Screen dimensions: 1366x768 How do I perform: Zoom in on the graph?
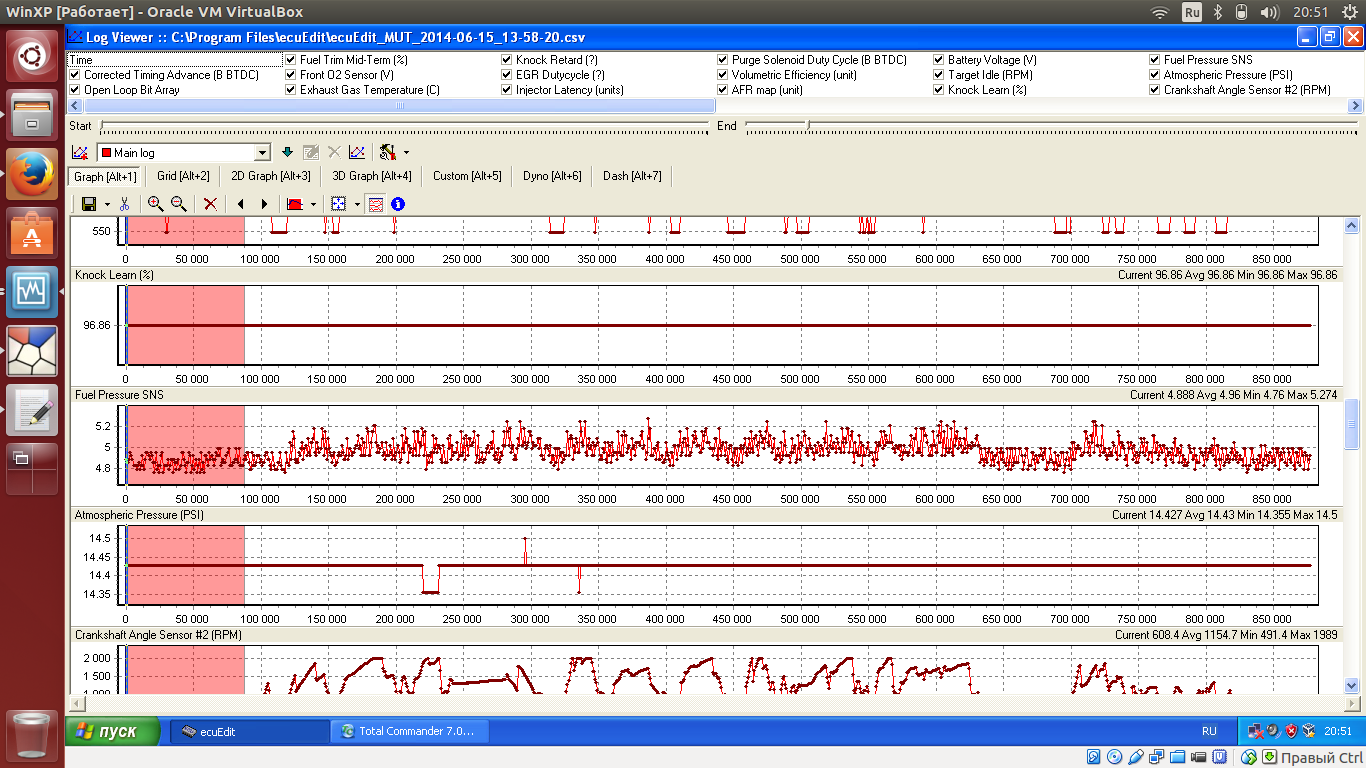pos(155,204)
